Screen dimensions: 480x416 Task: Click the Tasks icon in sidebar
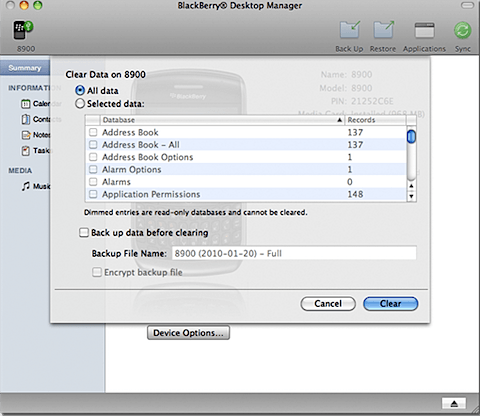[26, 151]
